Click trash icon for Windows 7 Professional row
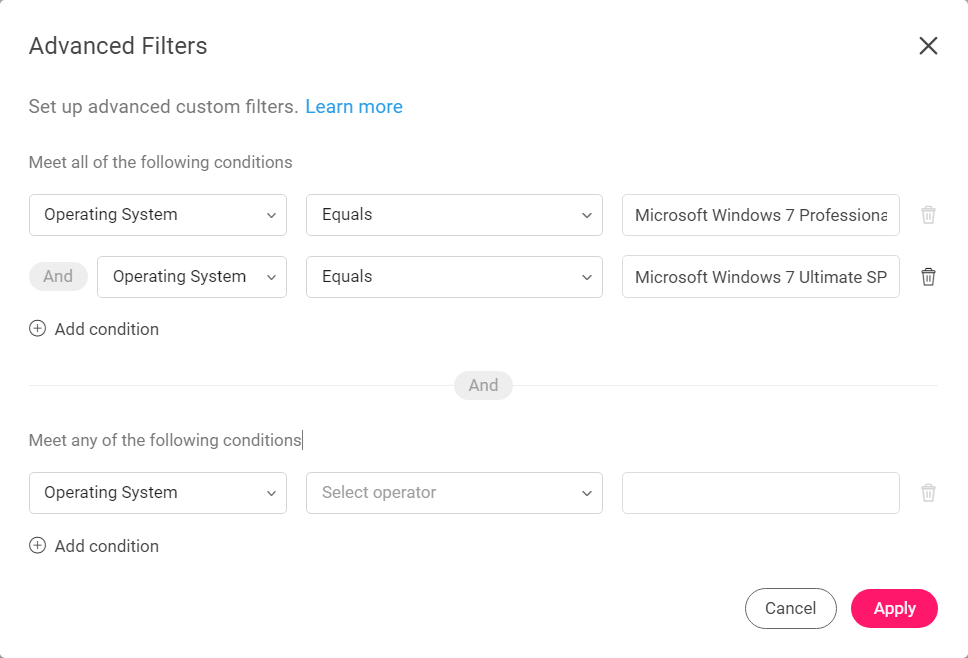Screen dimensions: 968x658 coord(928,215)
